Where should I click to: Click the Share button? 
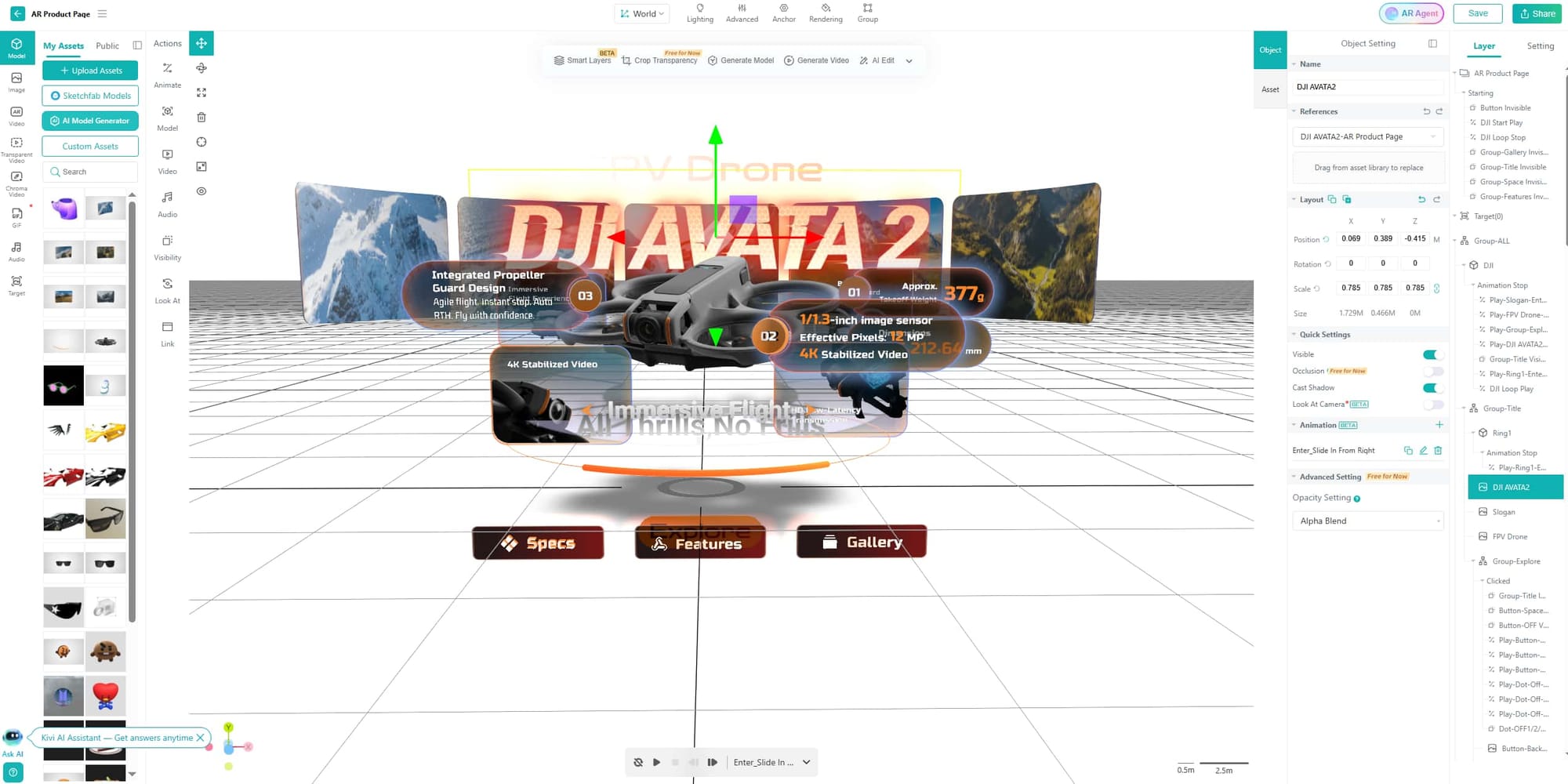[x=1537, y=13]
